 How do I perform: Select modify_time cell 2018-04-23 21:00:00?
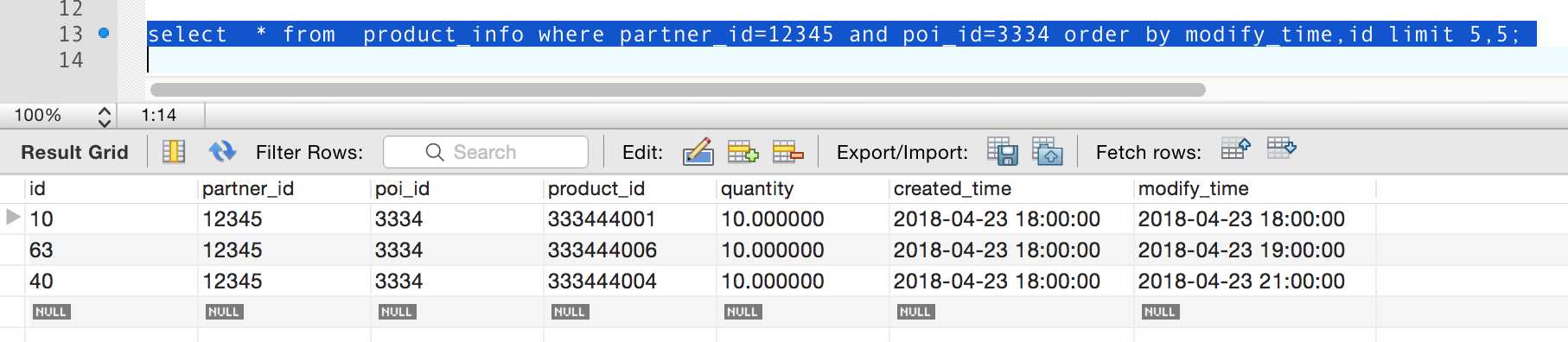[x=1255, y=282]
